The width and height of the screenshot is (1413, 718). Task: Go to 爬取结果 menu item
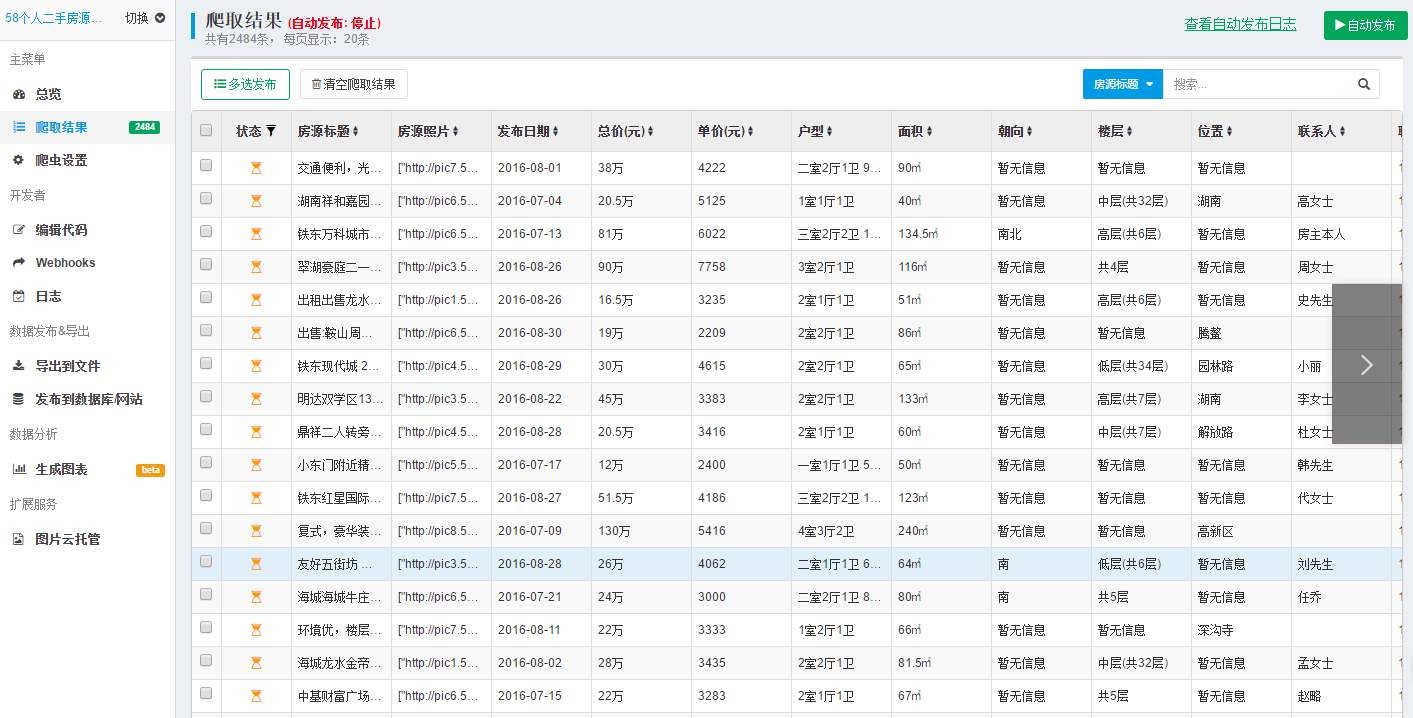61,127
